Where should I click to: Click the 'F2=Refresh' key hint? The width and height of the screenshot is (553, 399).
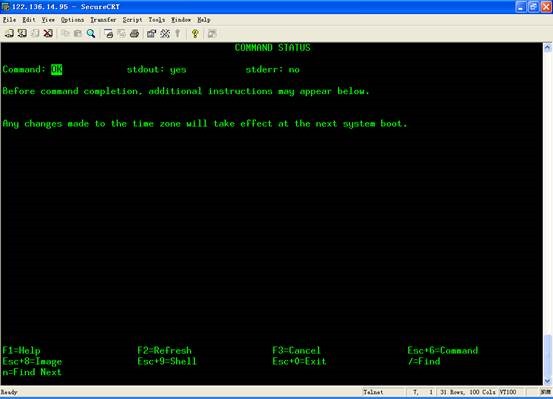point(164,350)
